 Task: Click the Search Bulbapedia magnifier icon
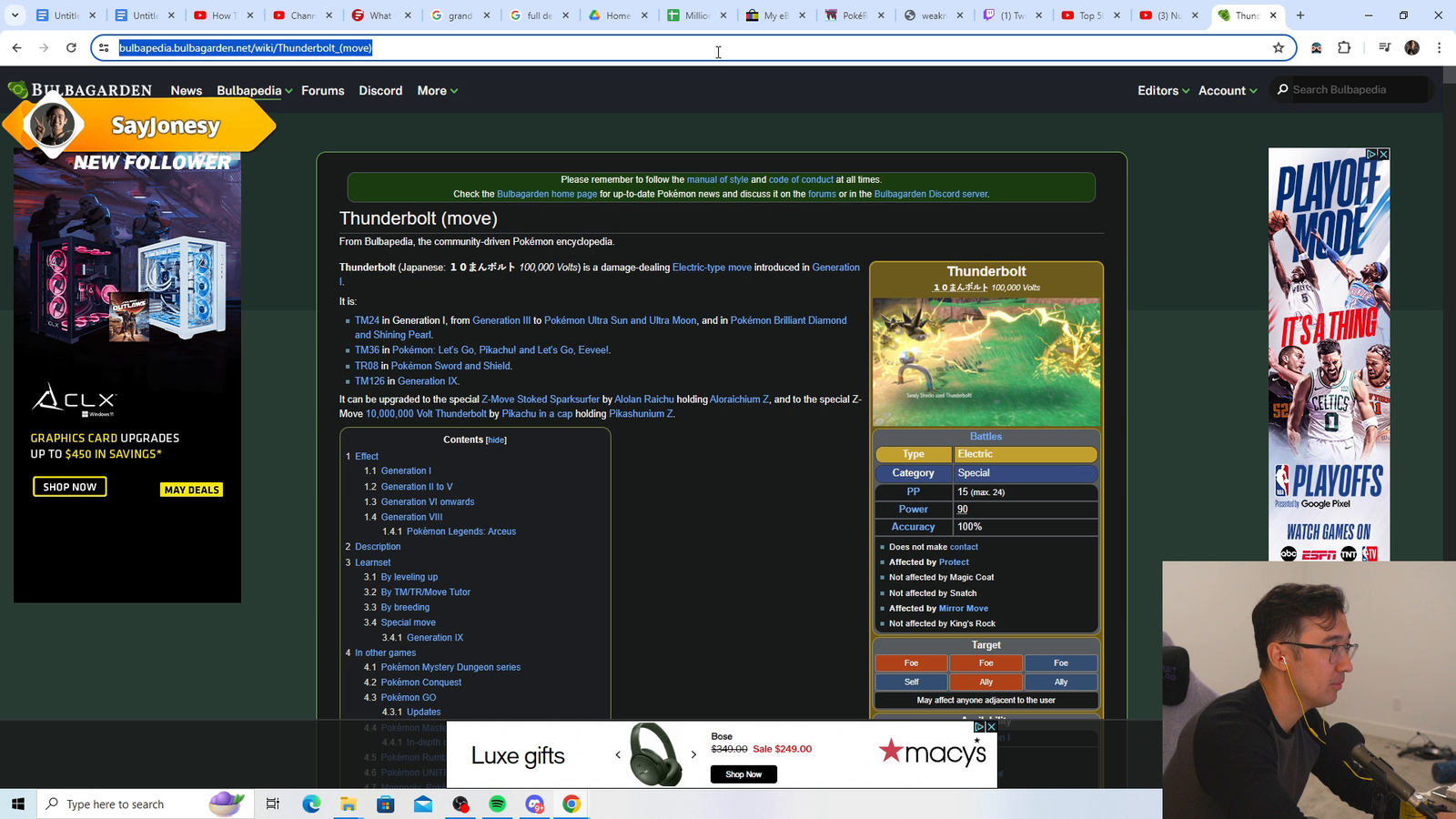(1283, 89)
